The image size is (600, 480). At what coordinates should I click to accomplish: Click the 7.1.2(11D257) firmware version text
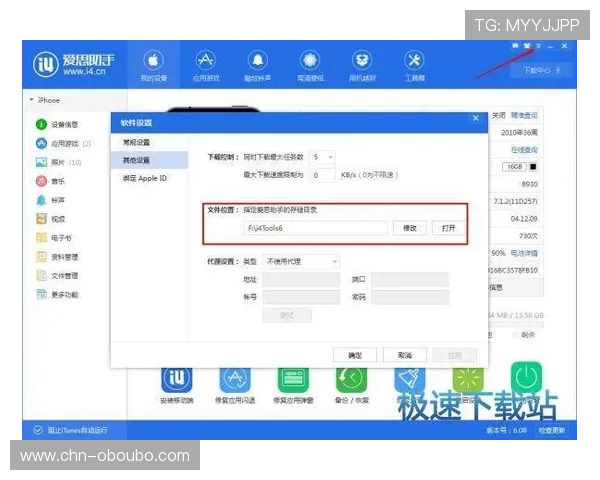pos(515,201)
